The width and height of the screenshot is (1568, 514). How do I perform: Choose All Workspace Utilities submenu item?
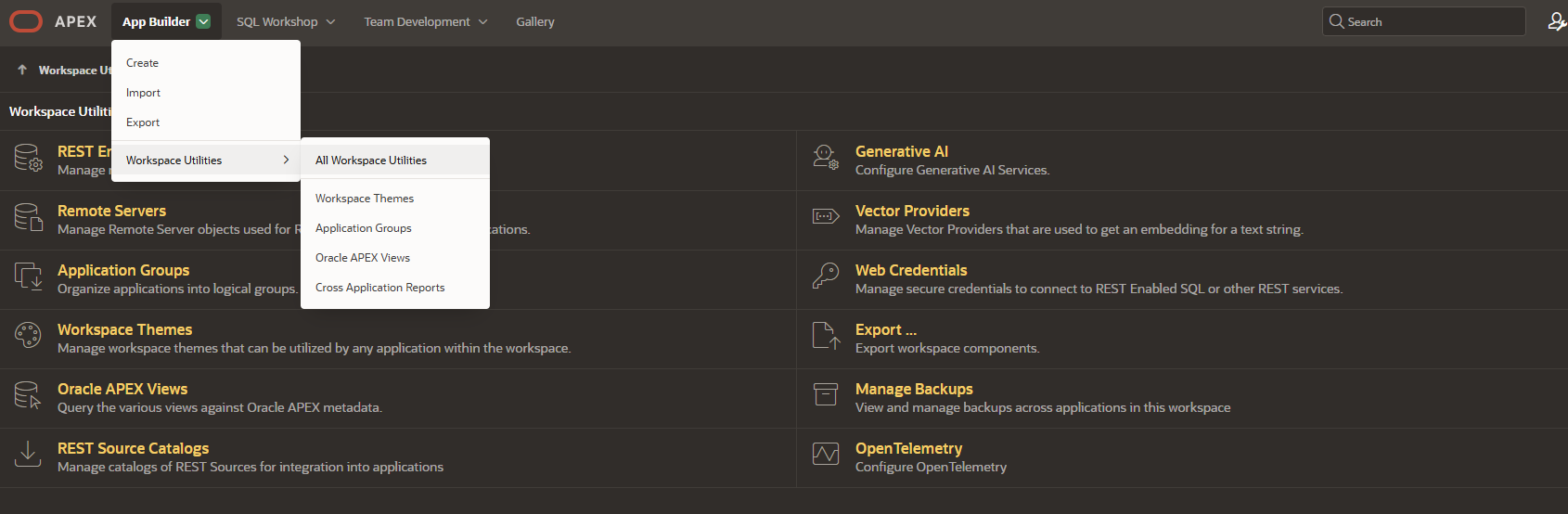395,161
